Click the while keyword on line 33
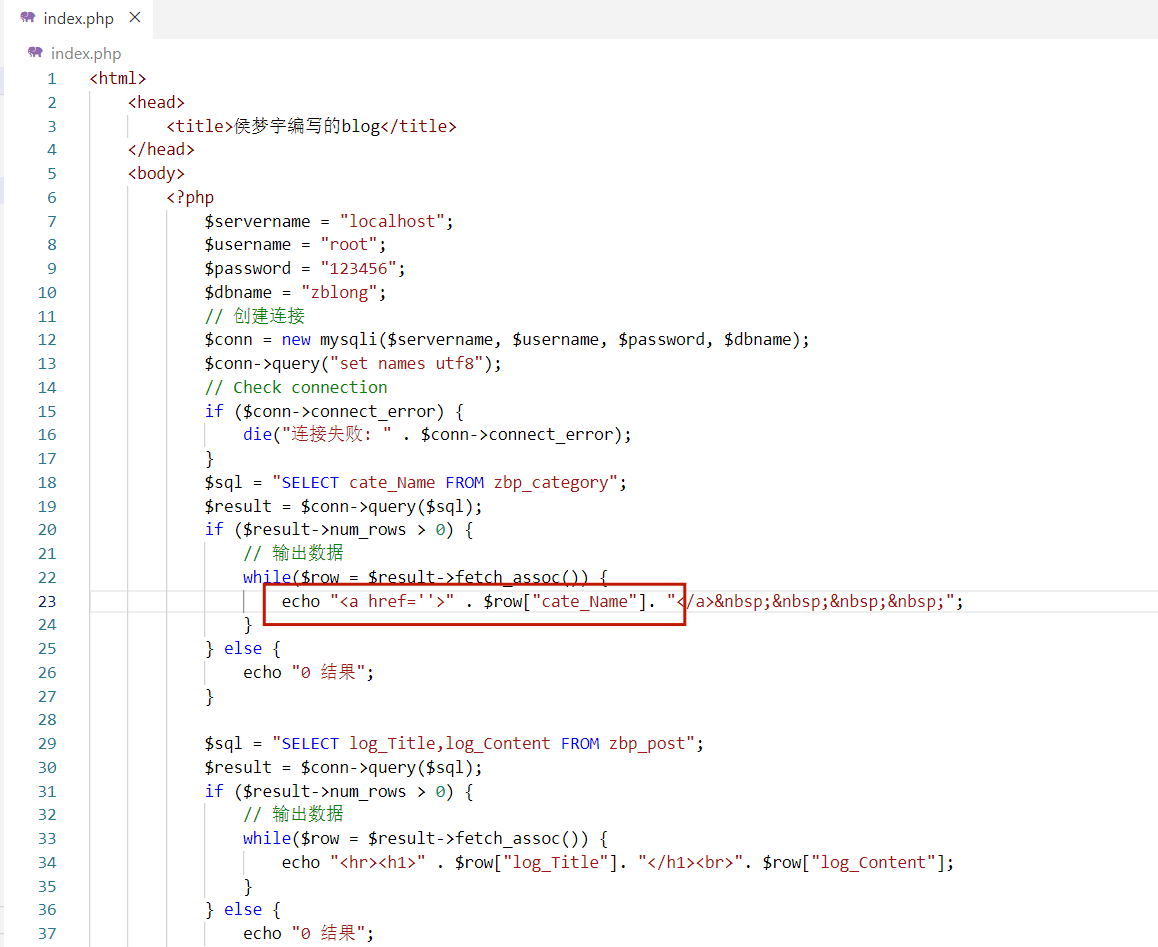The width and height of the screenshot is (1158, 947). (267, 838)
